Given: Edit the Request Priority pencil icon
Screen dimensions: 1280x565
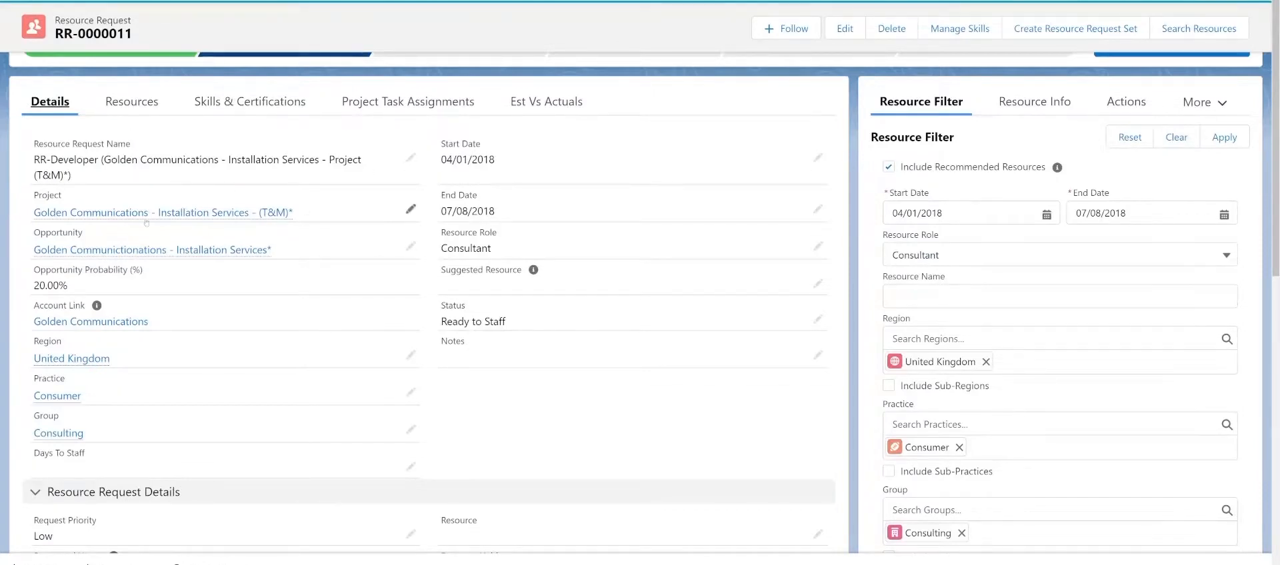Looking at the screenshot, I should 410,535.
